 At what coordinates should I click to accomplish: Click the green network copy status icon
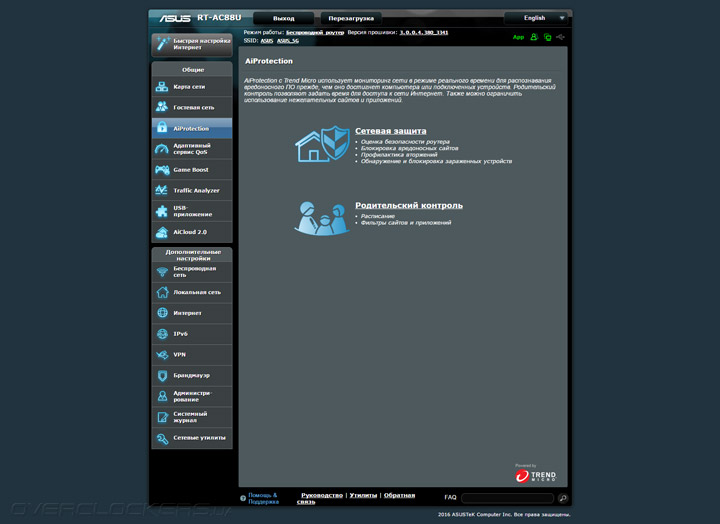pyautogui.click(x=547, y=37)
